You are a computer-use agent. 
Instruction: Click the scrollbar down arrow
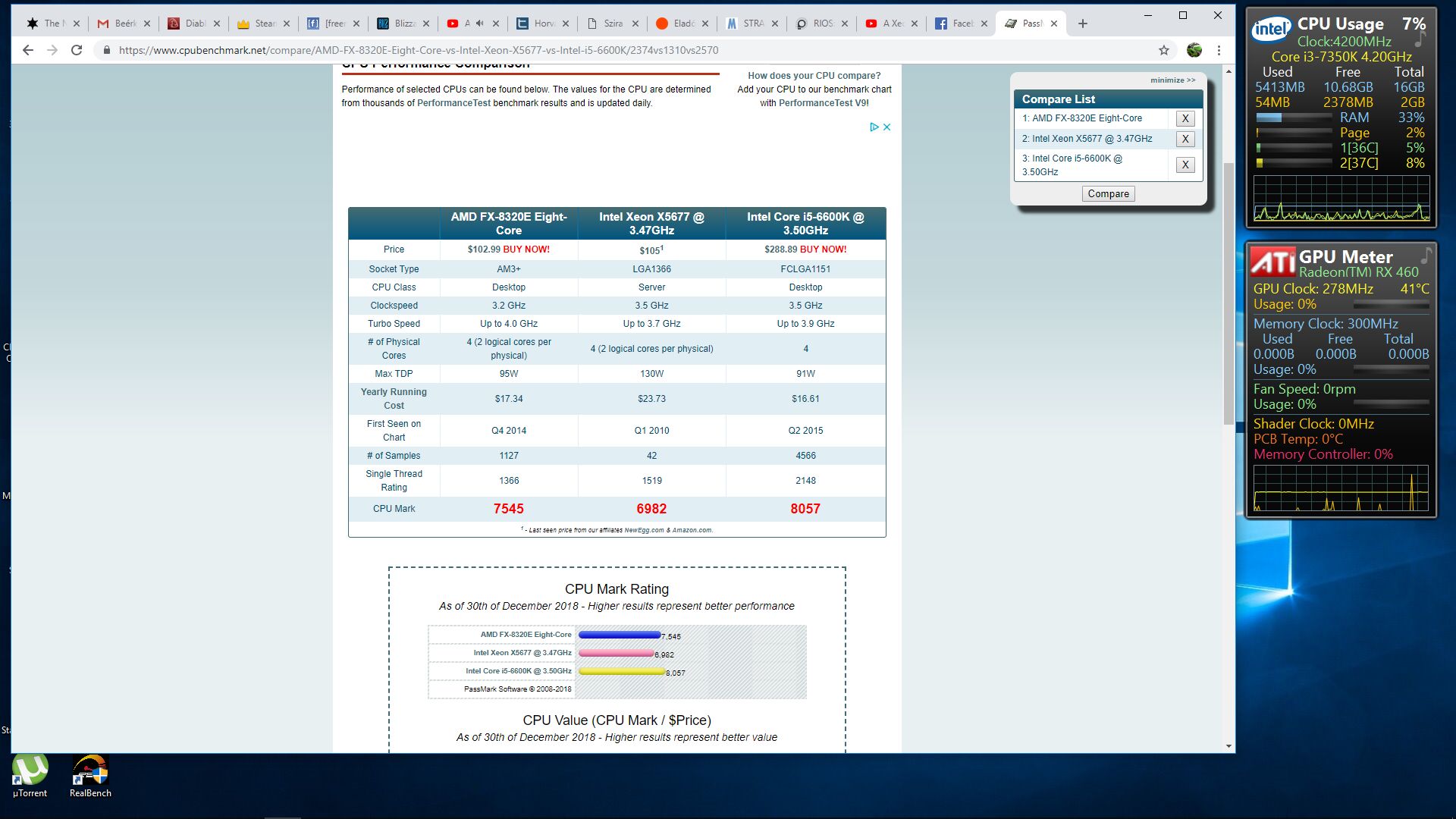pos(1228,746)
